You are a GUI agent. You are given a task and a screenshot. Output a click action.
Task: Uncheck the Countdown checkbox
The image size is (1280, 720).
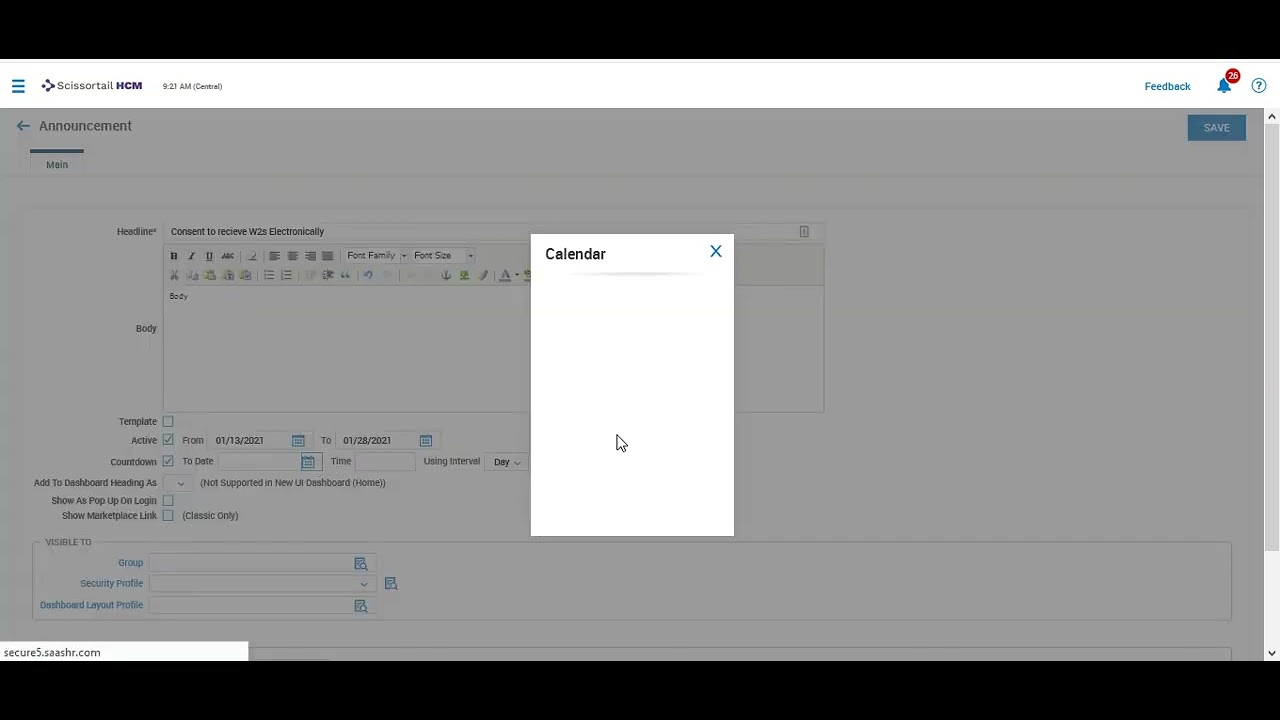click(x=168, y=462)
